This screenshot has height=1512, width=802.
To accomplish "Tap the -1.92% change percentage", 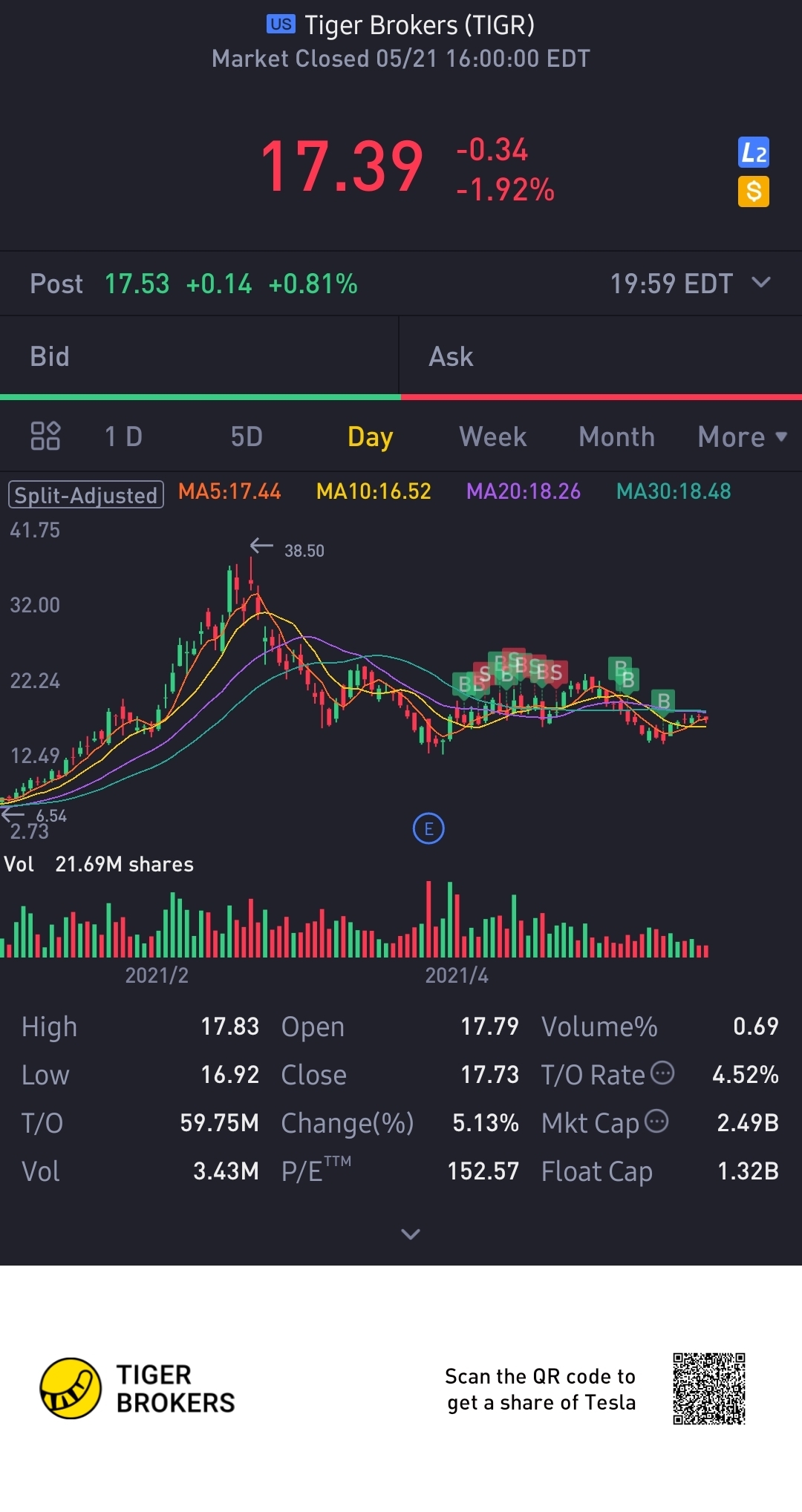I will click(x=505, y=190).
